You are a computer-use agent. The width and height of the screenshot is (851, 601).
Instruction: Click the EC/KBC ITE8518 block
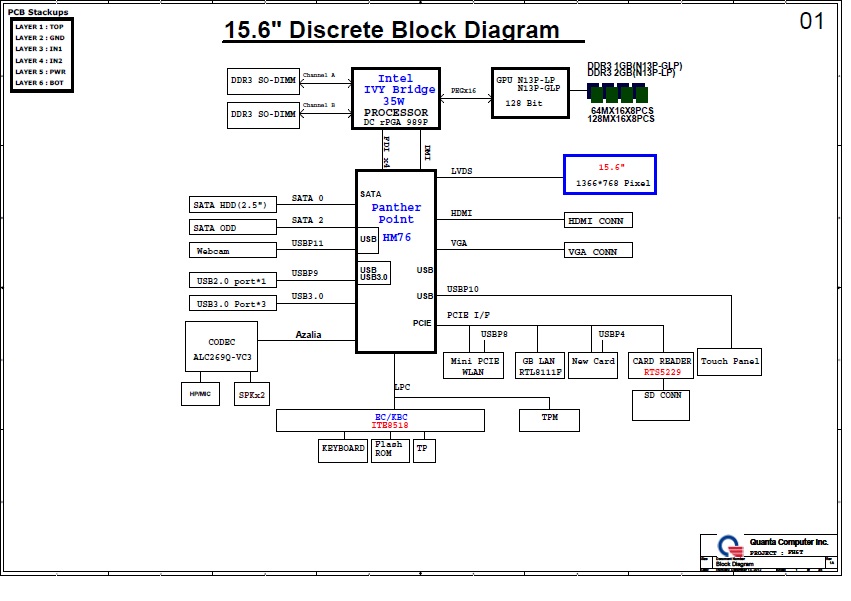pos(380,421)
